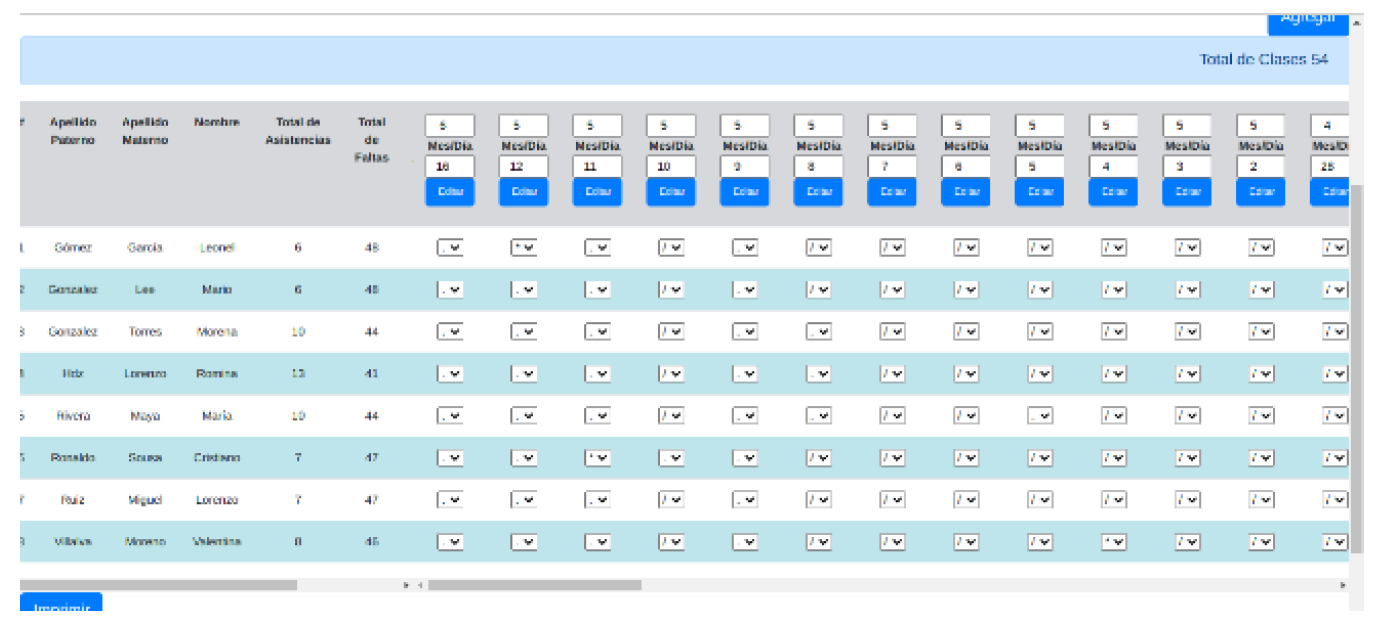Click Editar button for day 9 column

(745, 192)
